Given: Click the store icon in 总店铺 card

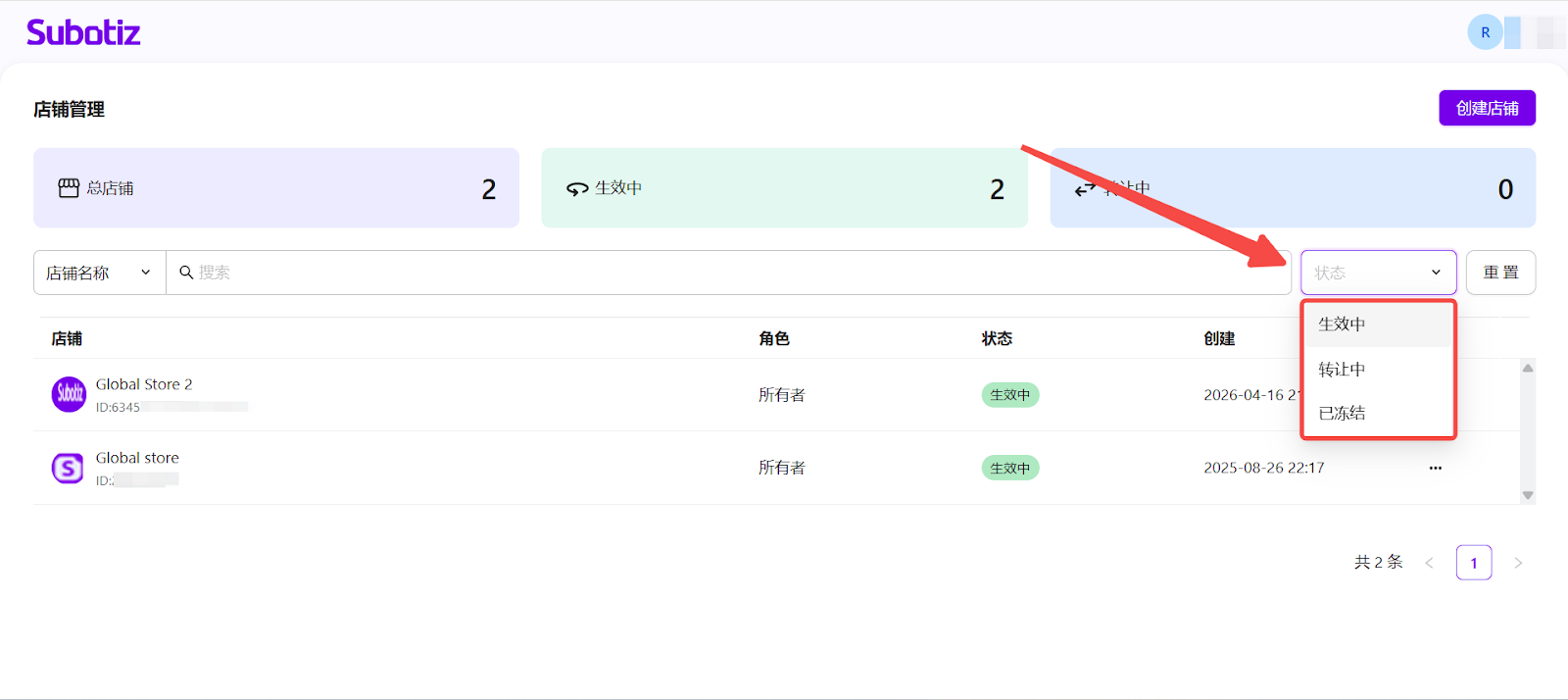Looking at the screenshot, I should click(x=69, y=188).
